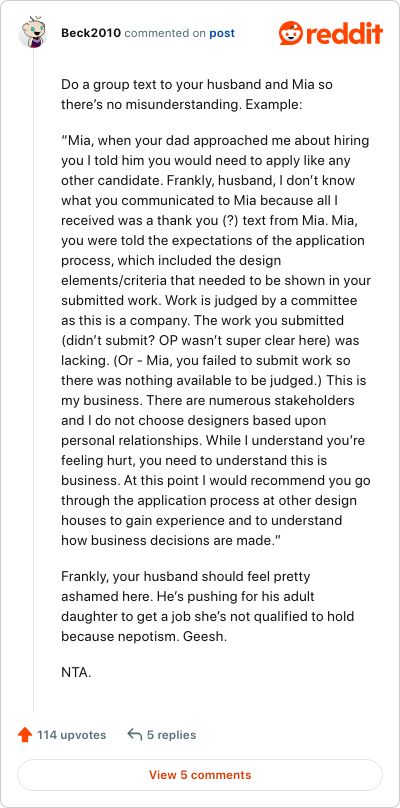The height and width of the screenshot is (808, 400).
Task: Open the "5 replies" link
Action: tap(172, 735)
